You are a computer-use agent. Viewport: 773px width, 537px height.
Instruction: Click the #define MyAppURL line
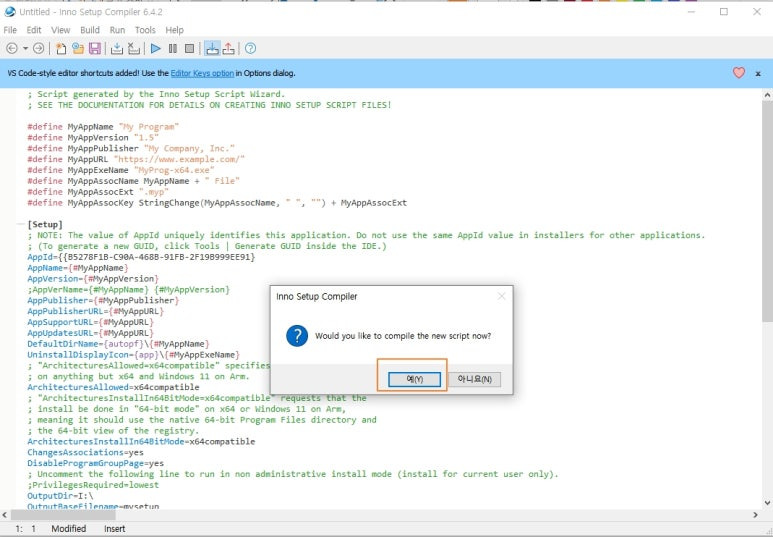(136, 159)
